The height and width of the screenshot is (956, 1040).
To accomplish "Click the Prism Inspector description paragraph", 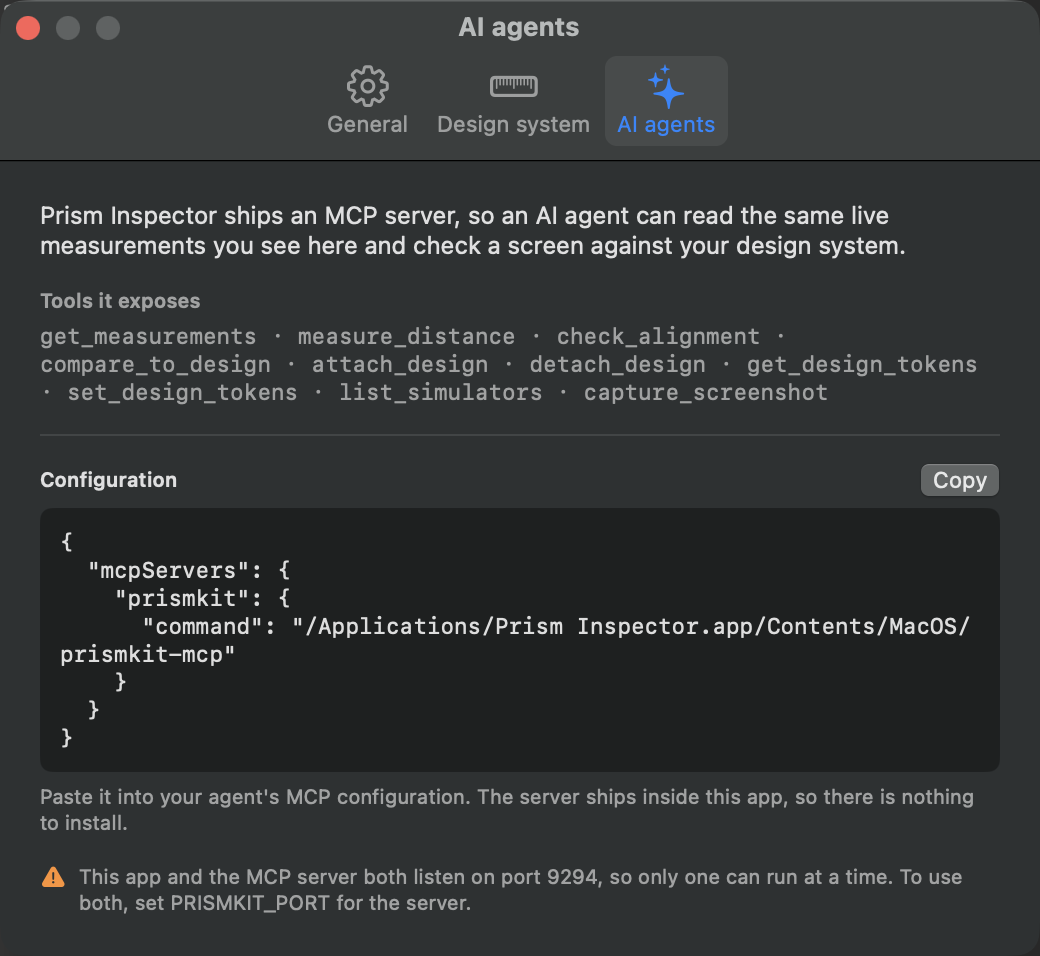I will [x=473, y=231].
